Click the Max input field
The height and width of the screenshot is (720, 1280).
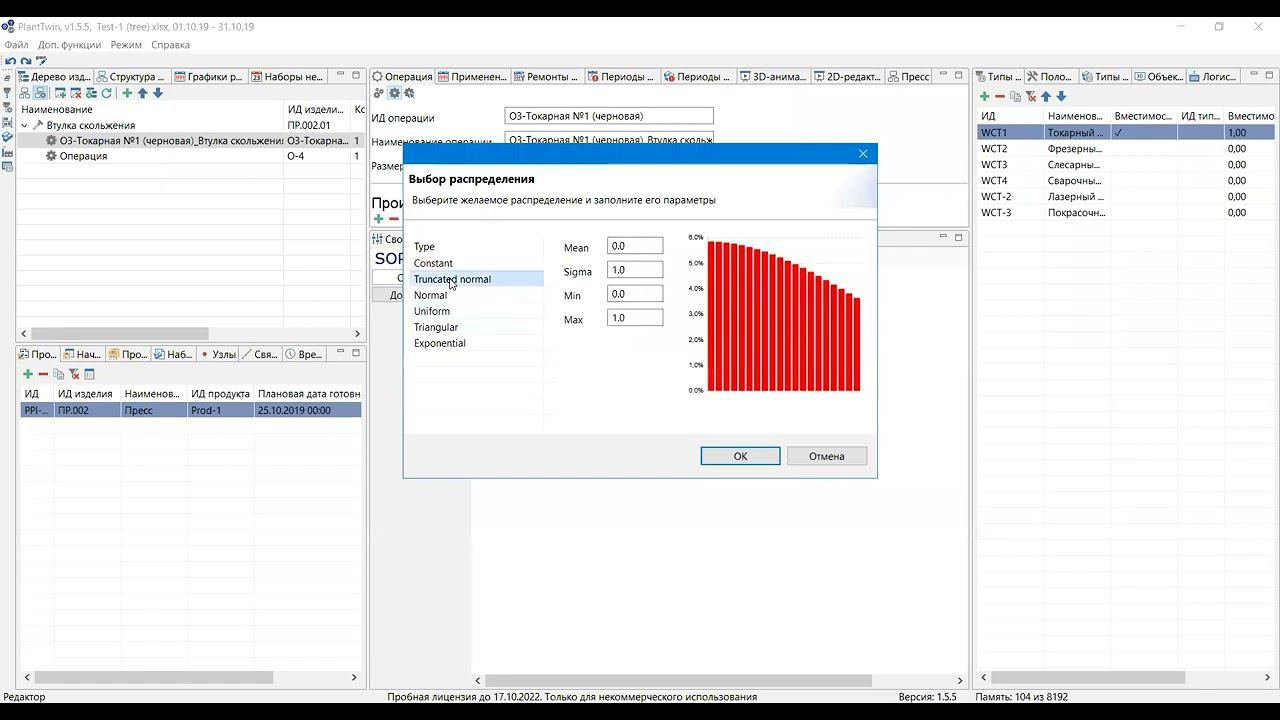635,318
